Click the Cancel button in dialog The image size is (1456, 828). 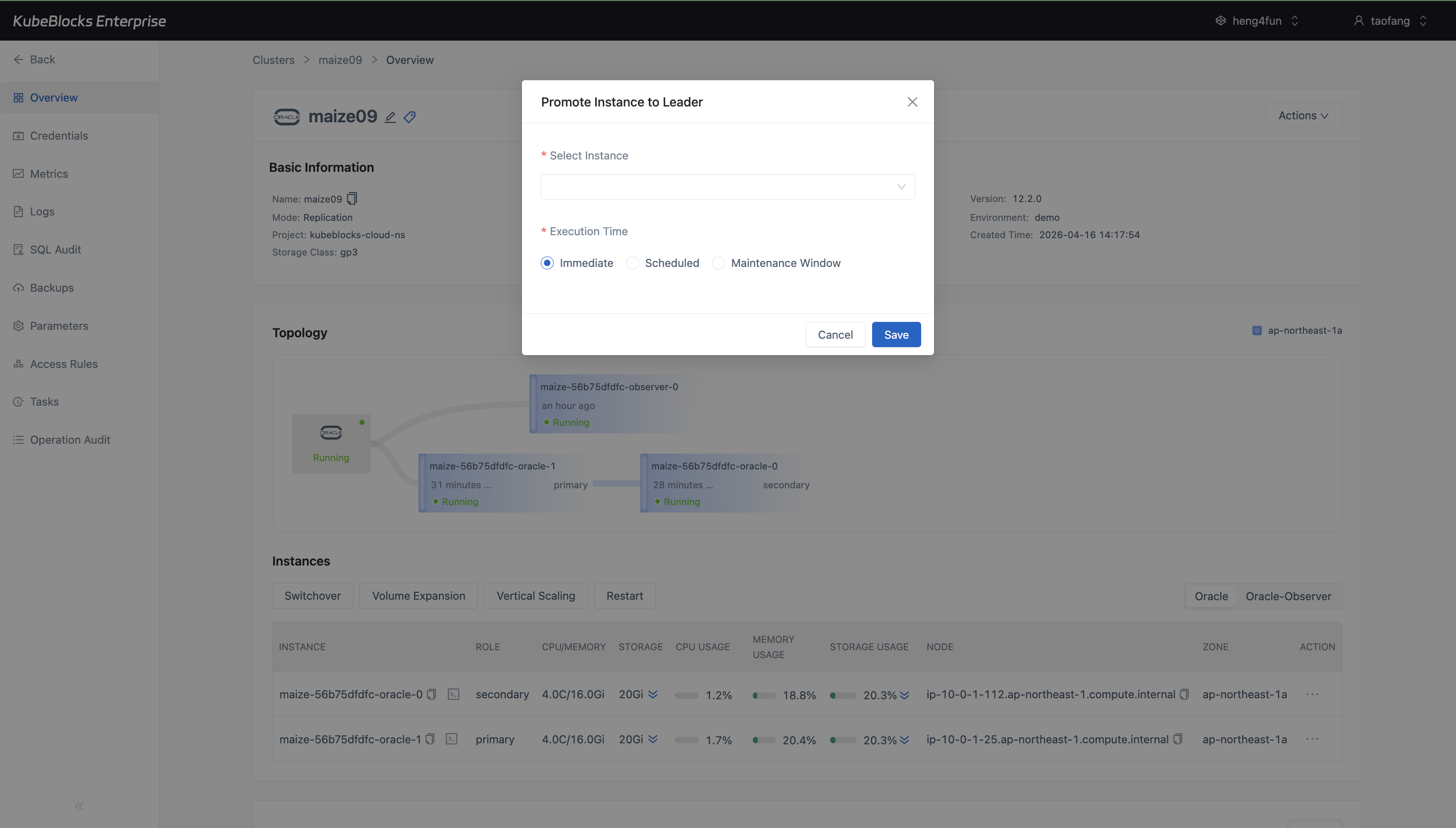pos(835,334)
